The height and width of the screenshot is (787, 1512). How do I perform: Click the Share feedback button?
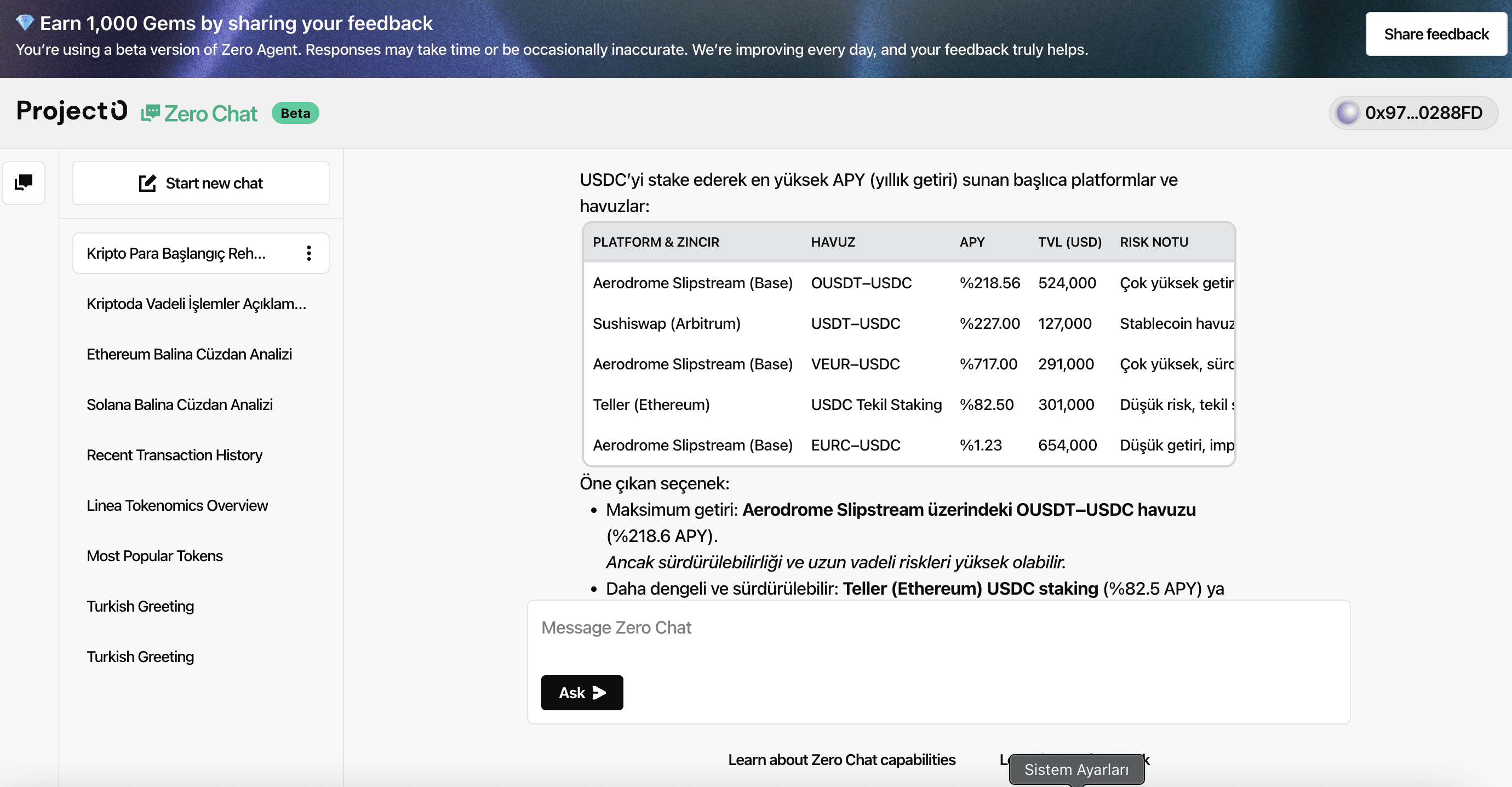click(x=1436, y=34)
